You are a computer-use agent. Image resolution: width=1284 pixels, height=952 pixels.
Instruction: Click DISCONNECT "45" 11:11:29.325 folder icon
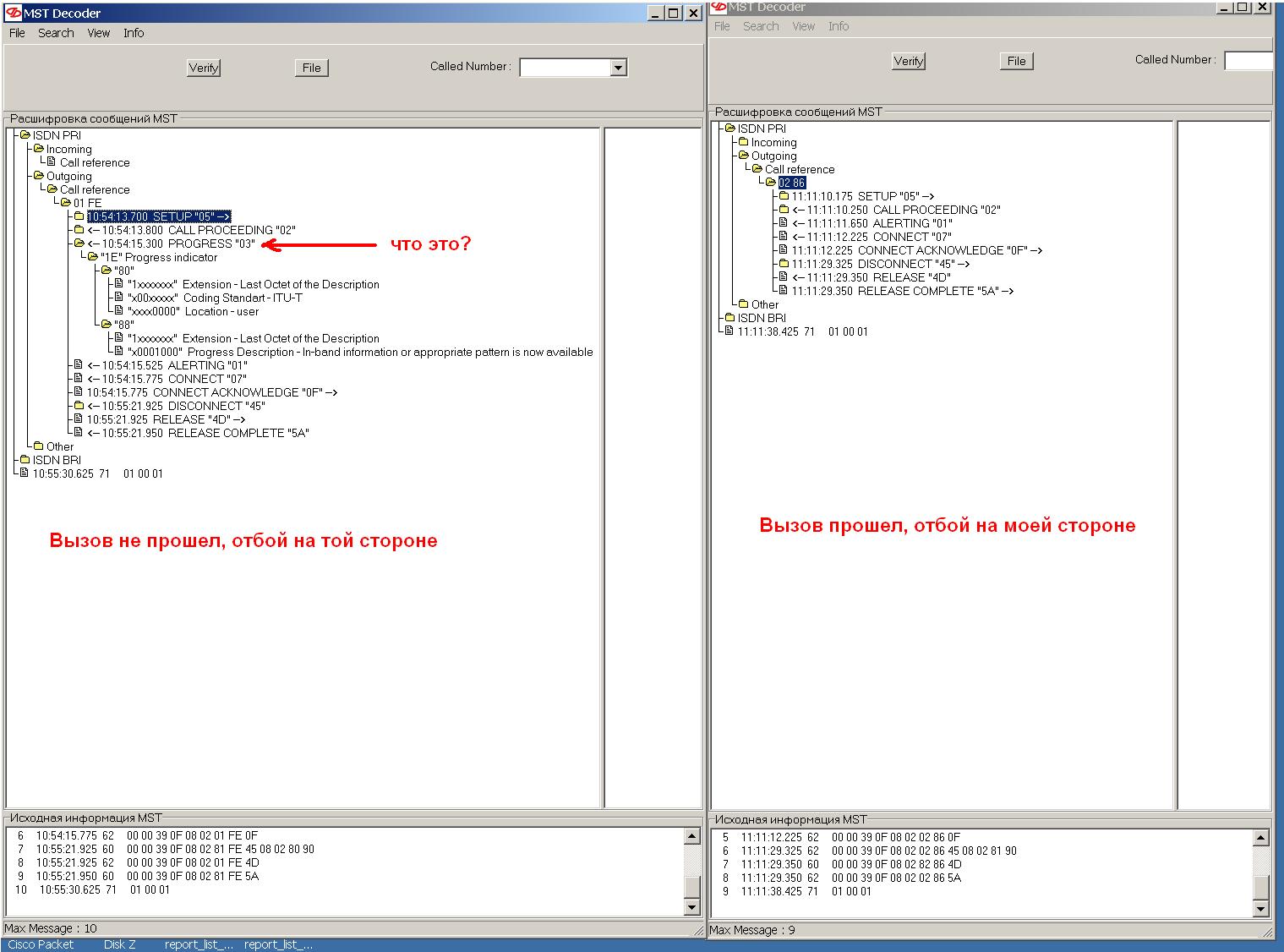784,264
